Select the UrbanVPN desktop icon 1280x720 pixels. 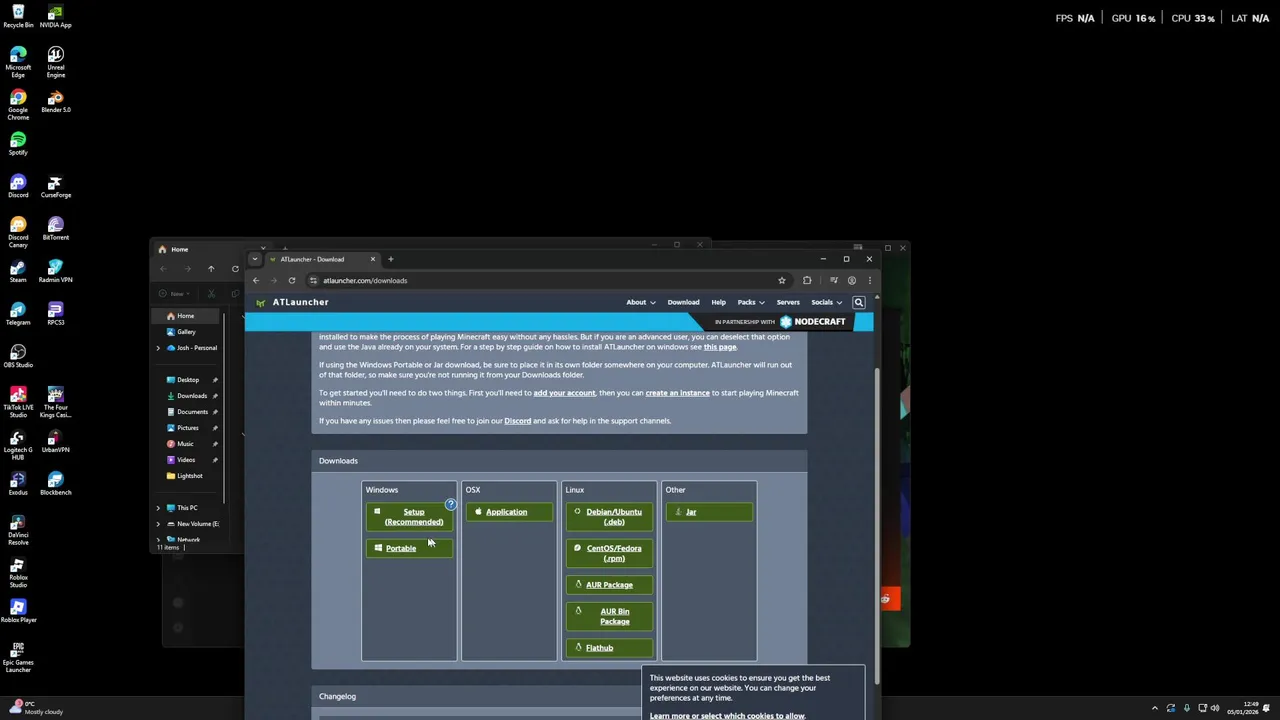55,442
